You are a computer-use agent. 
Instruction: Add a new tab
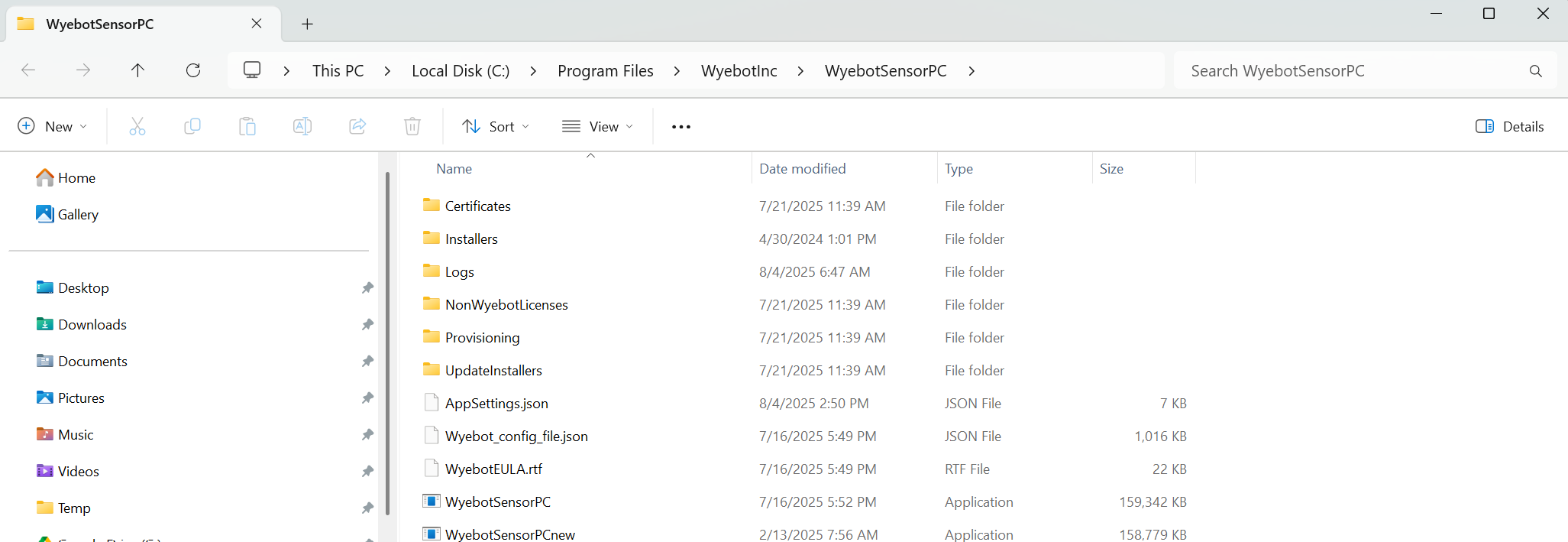307,24
